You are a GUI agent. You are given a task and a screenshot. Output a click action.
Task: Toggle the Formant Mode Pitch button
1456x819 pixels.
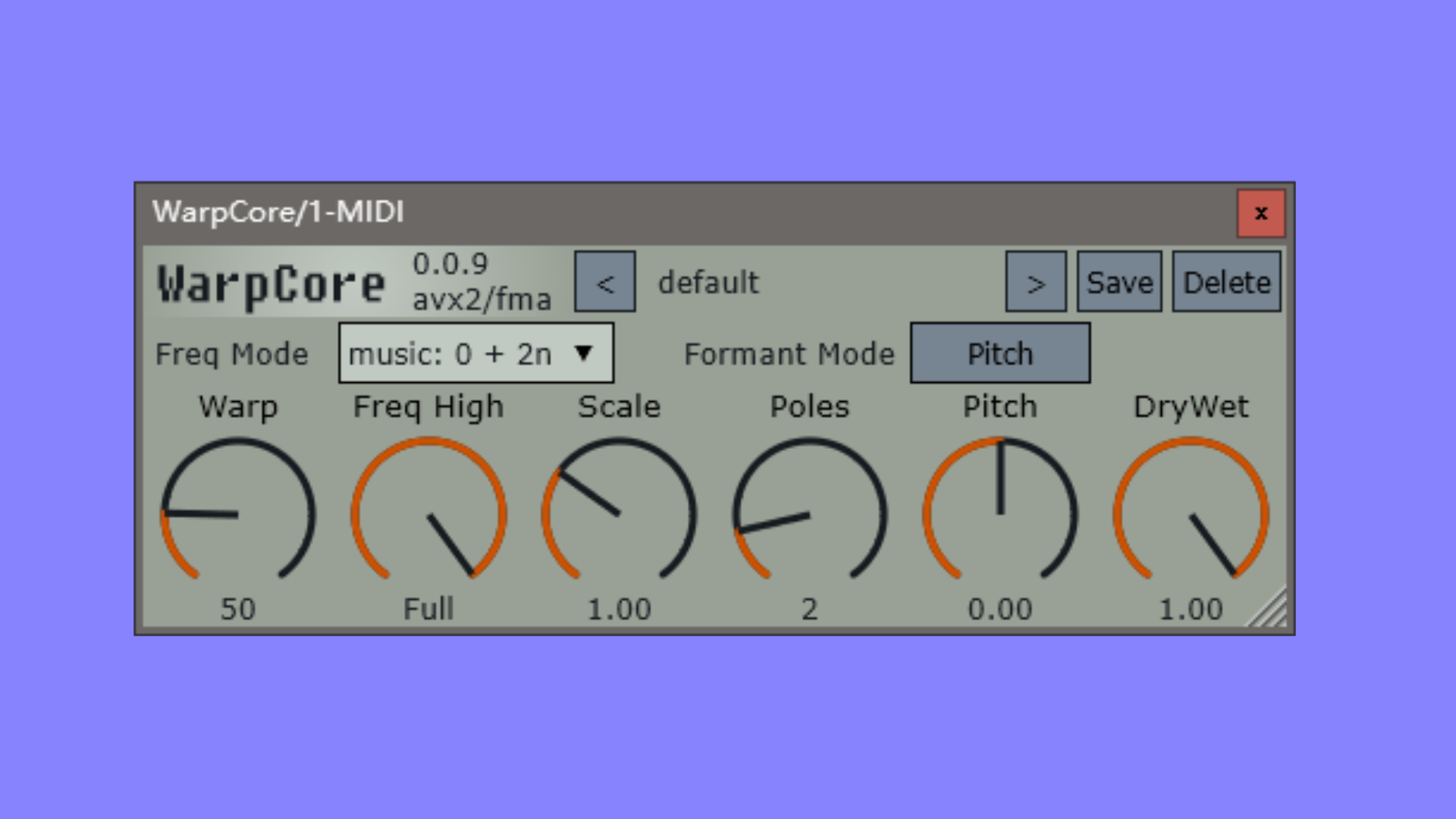[x=999, y=353]
